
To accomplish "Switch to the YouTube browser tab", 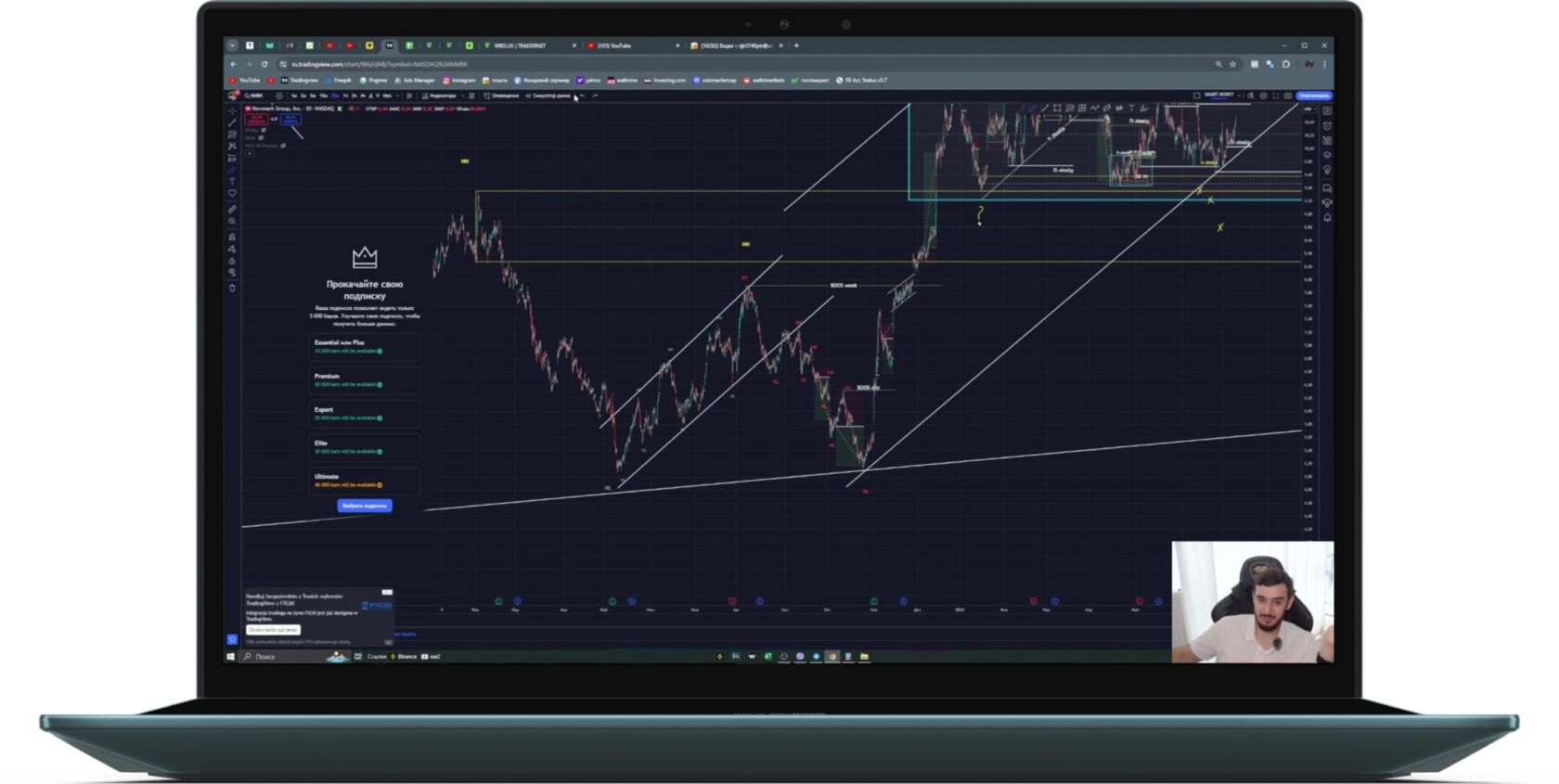I will [x=622, y=45].
